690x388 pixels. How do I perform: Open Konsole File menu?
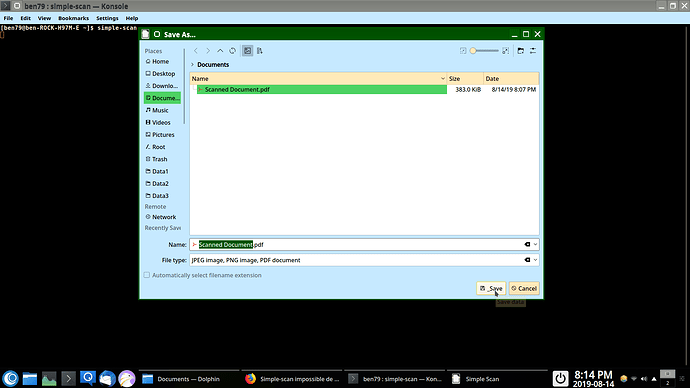(8, 18)
